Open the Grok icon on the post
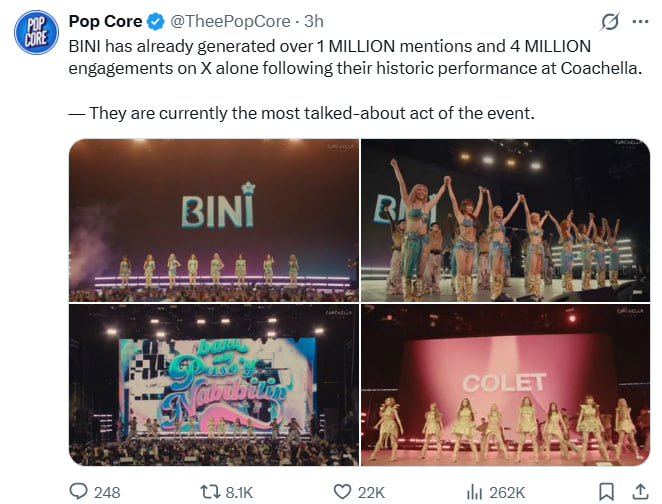Image resolution: width=662 pixels, height=504 pixels. pos(607,21)
